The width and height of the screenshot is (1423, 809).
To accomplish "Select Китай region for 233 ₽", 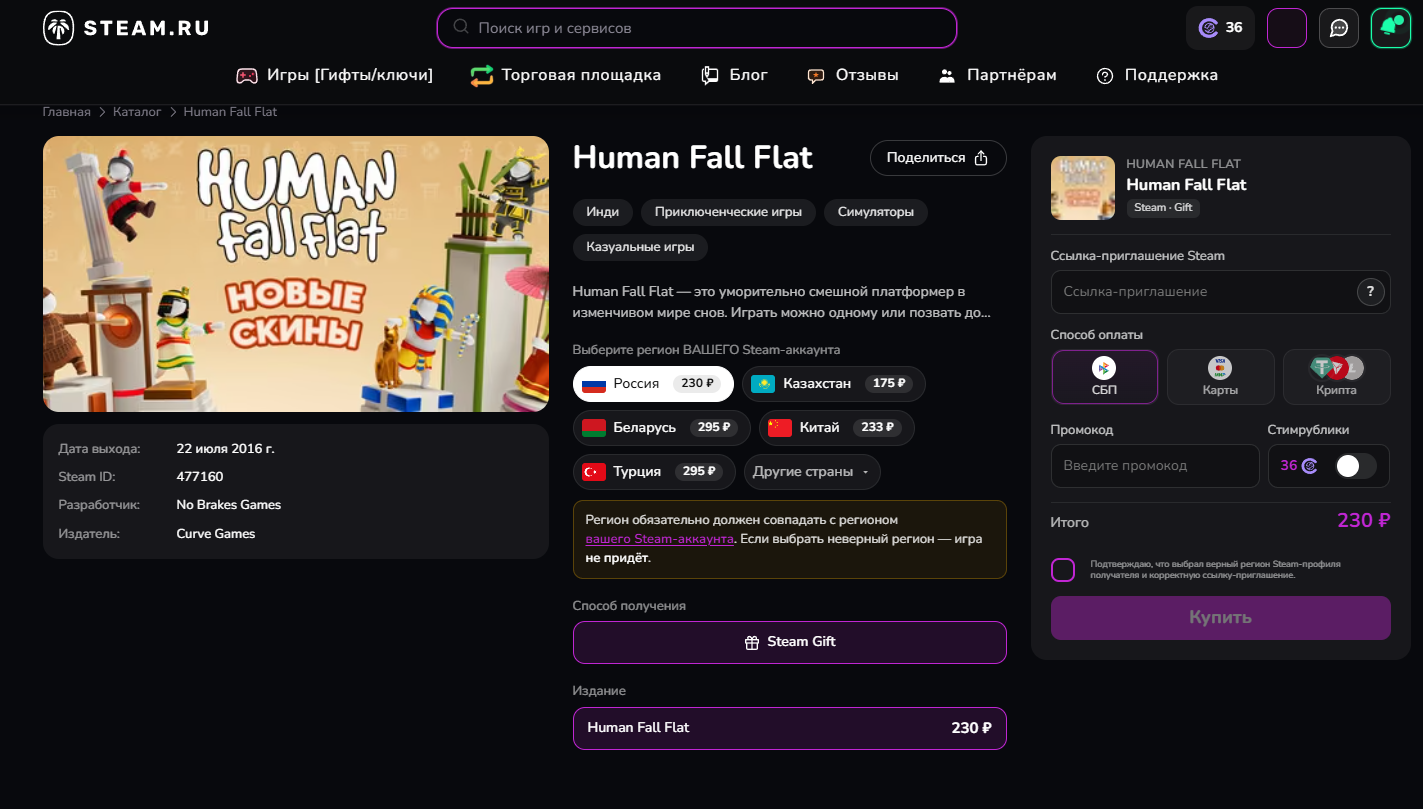I will tap(837, 428).
